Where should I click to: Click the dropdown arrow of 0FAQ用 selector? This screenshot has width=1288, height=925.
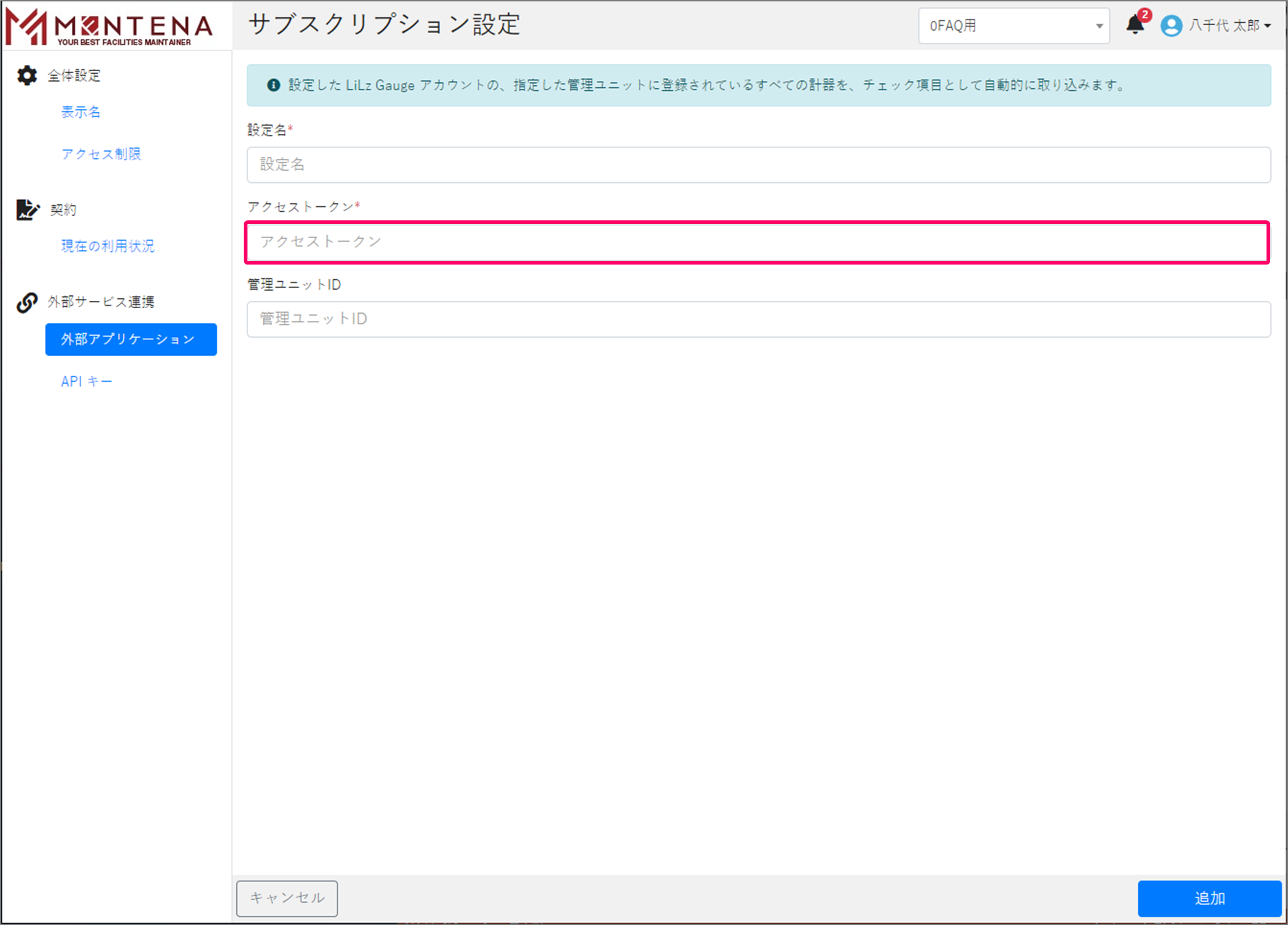pos(1099,26)
